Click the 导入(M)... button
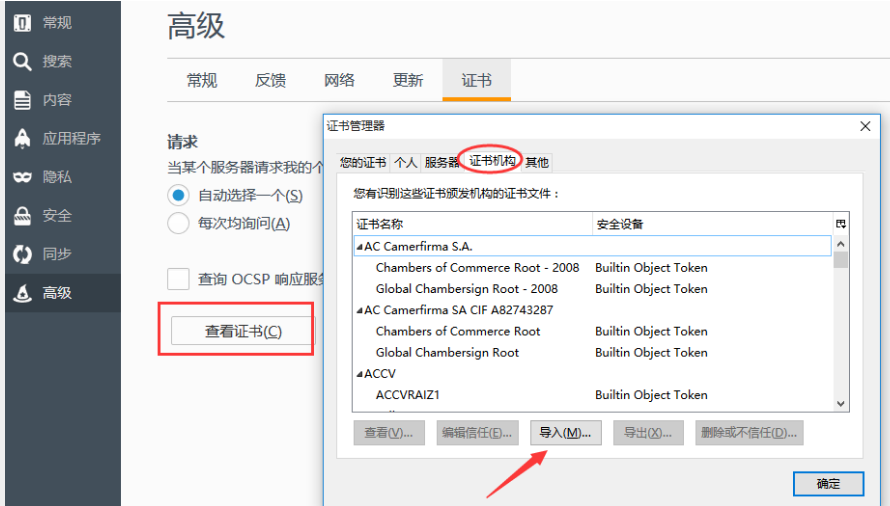The image size is (890, 506). point(565,433)
